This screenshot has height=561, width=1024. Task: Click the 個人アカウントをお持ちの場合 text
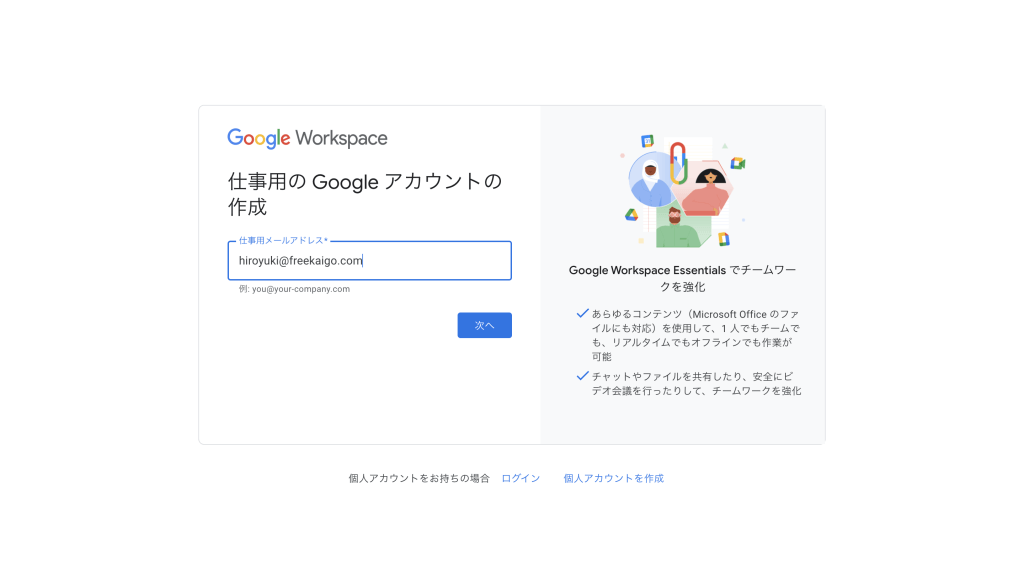419,479
